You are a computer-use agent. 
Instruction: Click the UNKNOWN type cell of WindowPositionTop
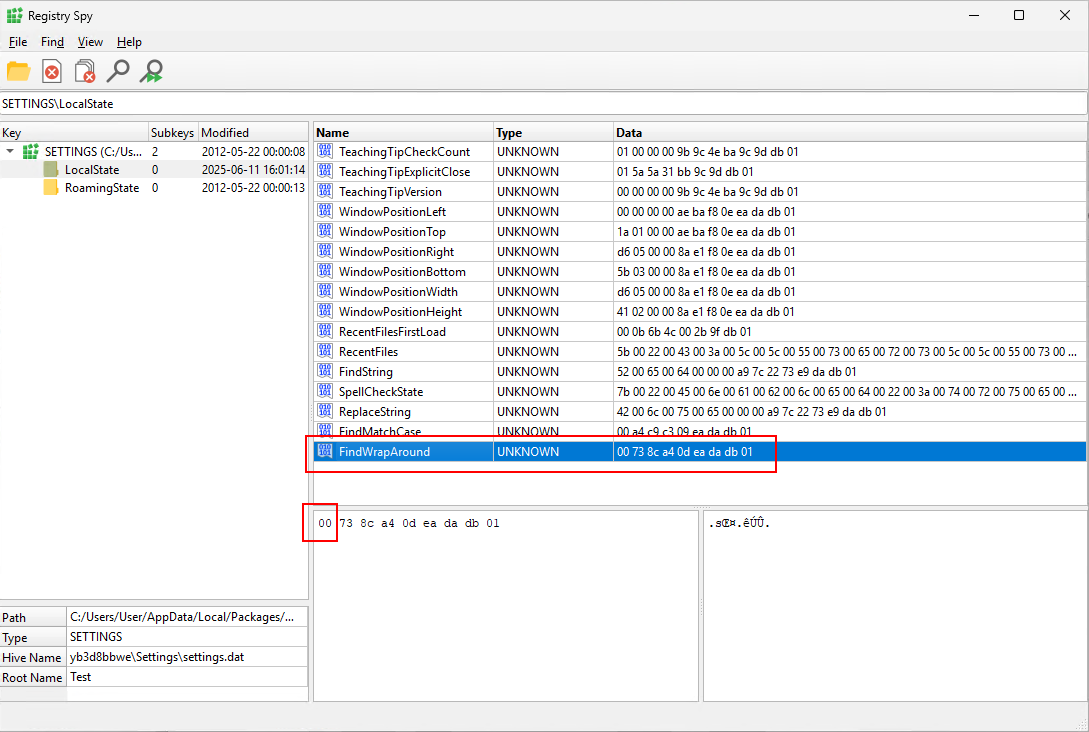click(553, 231)
